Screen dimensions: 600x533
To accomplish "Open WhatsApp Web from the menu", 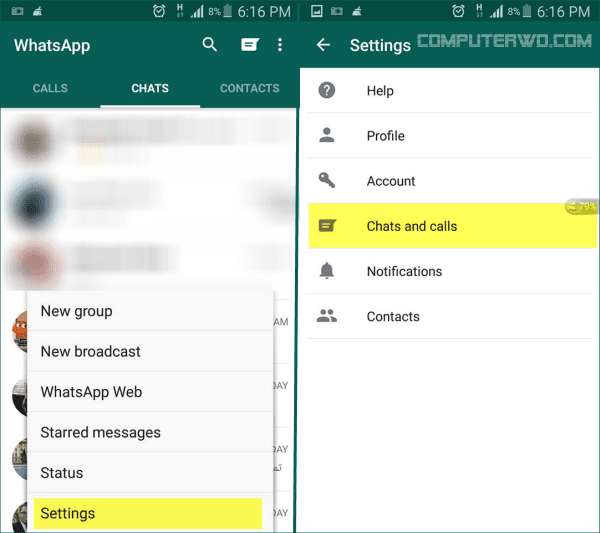I will [150, 392].
